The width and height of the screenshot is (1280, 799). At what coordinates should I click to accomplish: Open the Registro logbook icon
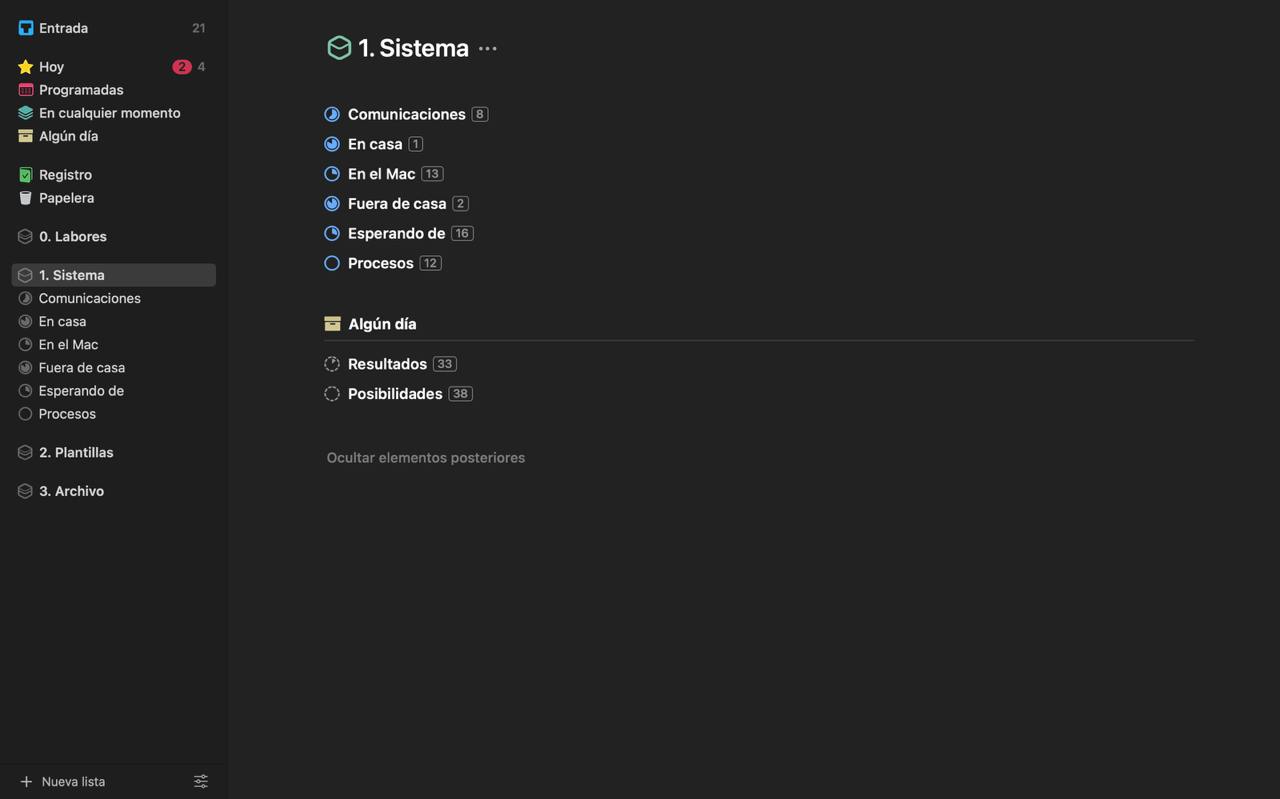click(x=26, y=175)
